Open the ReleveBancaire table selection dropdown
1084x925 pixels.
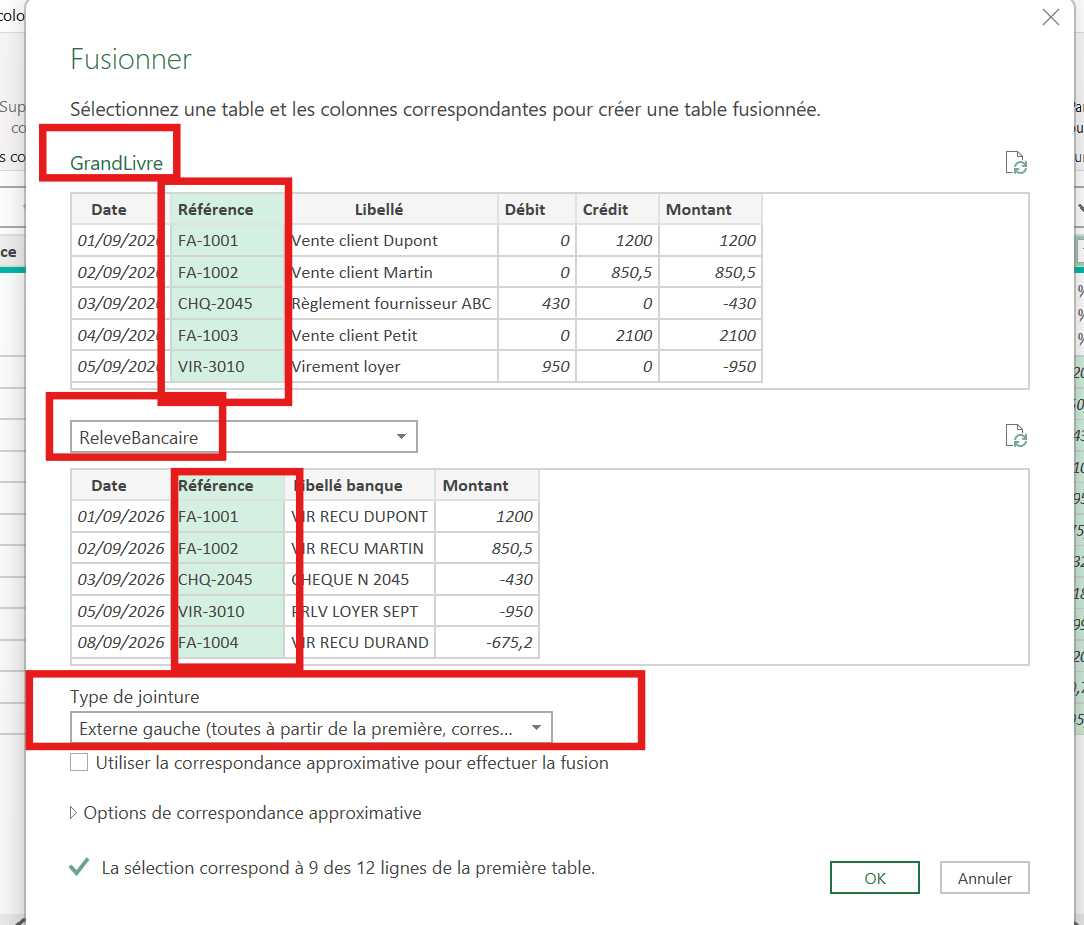click(243, 437)
